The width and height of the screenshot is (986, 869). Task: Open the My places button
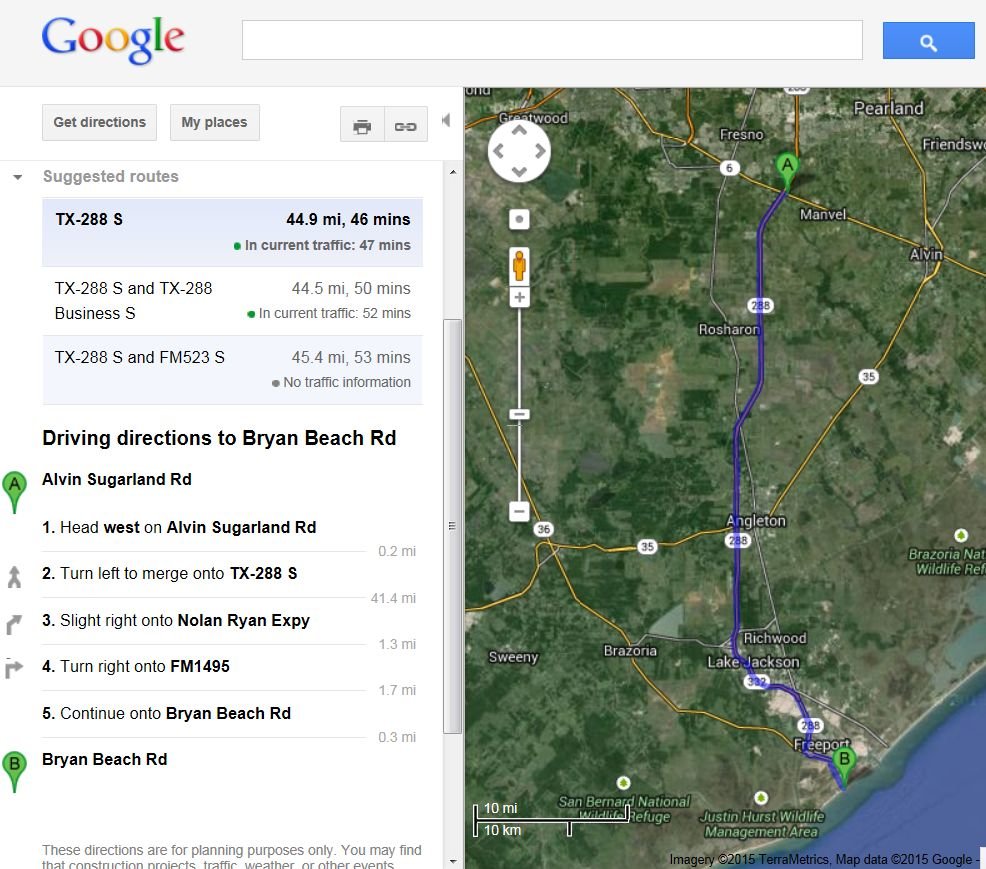(214, 123)
